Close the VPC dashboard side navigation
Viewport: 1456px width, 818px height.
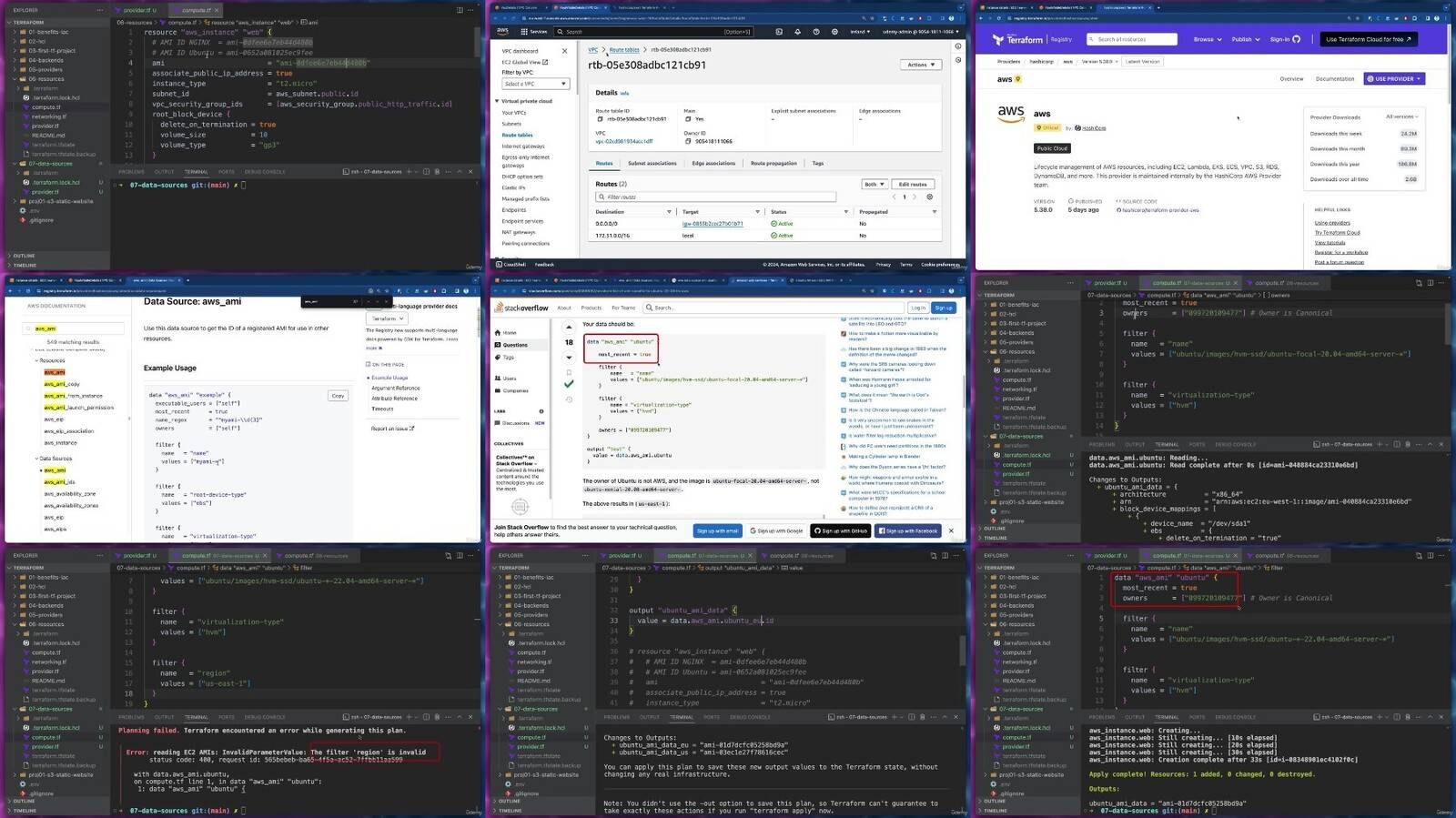click(564, 51)
